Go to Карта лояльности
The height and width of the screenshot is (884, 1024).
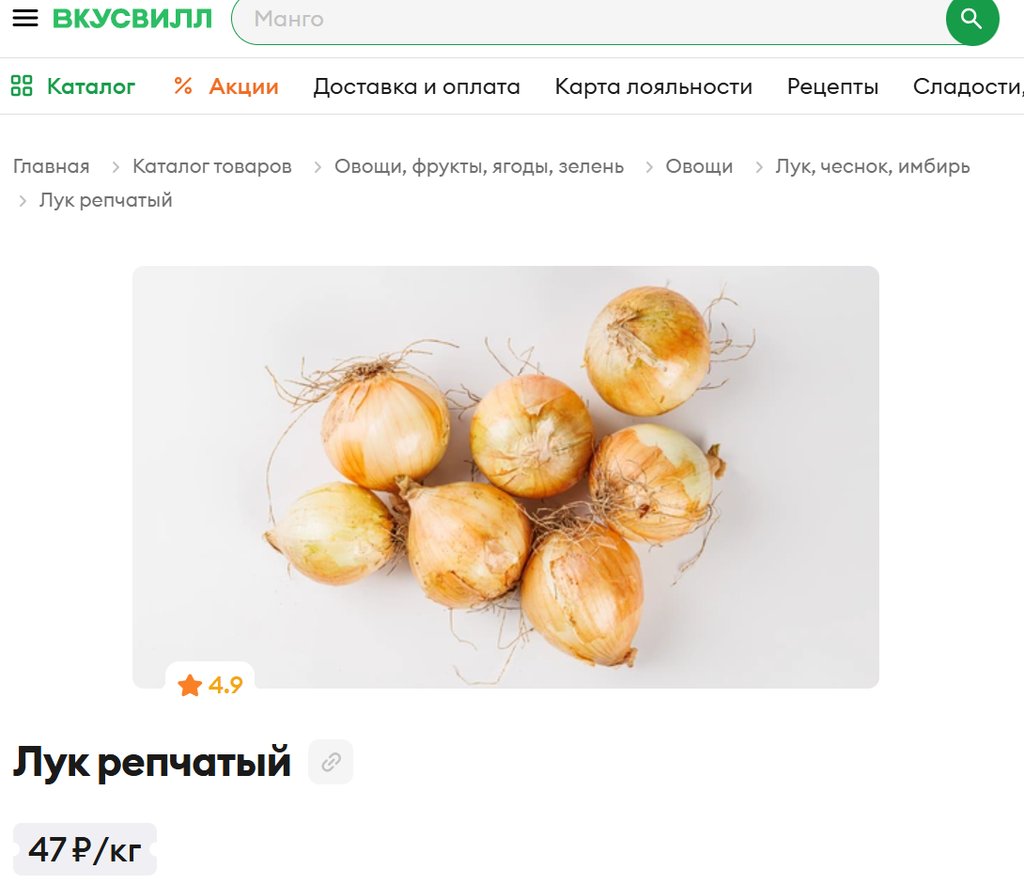point(654,86)
